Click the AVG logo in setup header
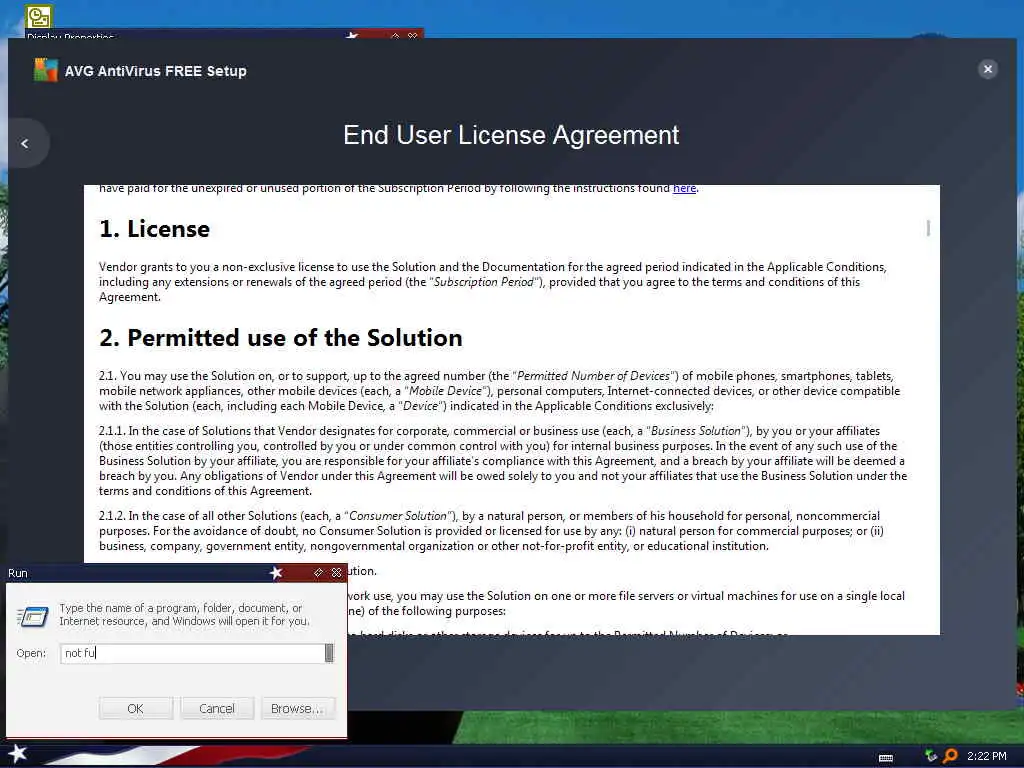This screenshot has height=768, width=1024. (x=46, y=70)
